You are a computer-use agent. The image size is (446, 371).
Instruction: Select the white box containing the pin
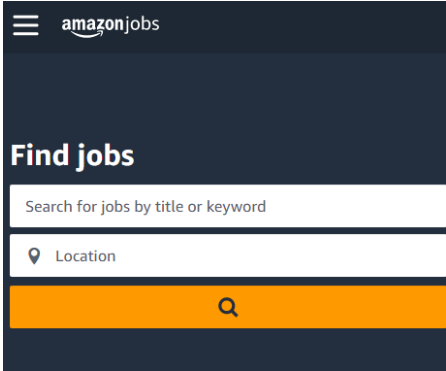pos(228,256)
